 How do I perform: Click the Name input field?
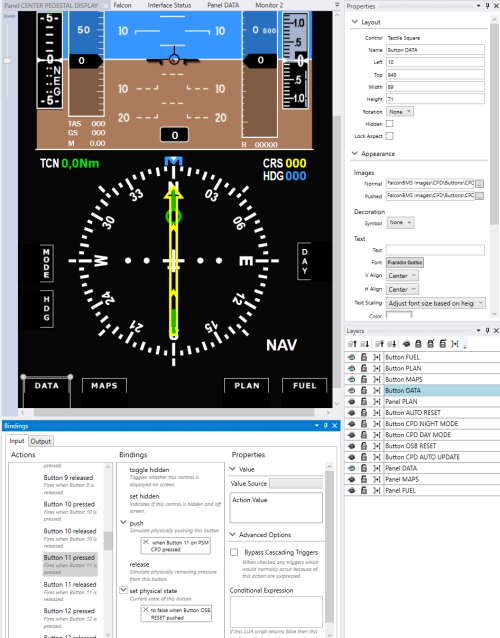coord(435,50)
